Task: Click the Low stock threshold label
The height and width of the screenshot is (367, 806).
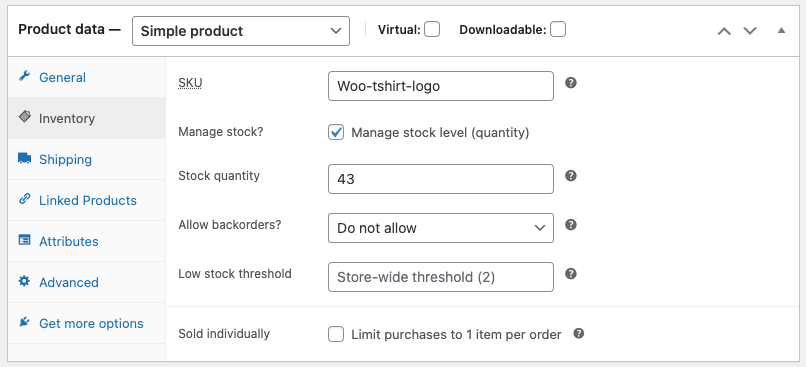Action: point(234,273)
